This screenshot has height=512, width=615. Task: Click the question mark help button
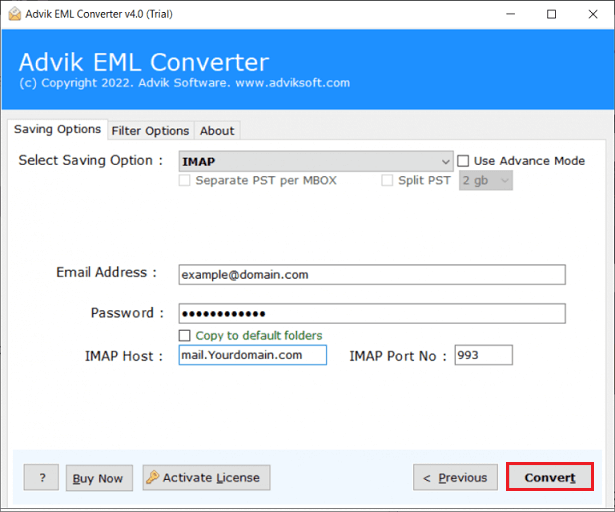41,477
